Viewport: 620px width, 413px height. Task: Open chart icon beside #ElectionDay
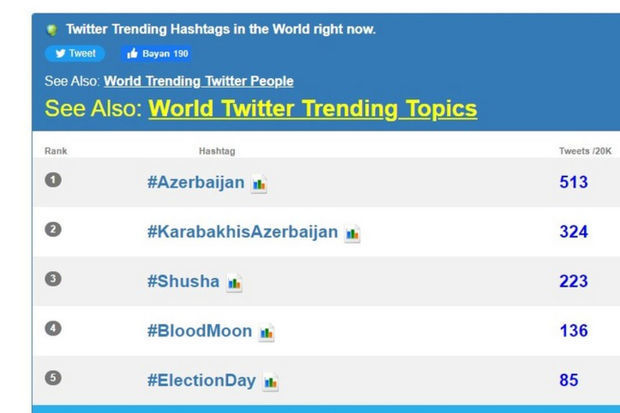[x=270, y=382]
